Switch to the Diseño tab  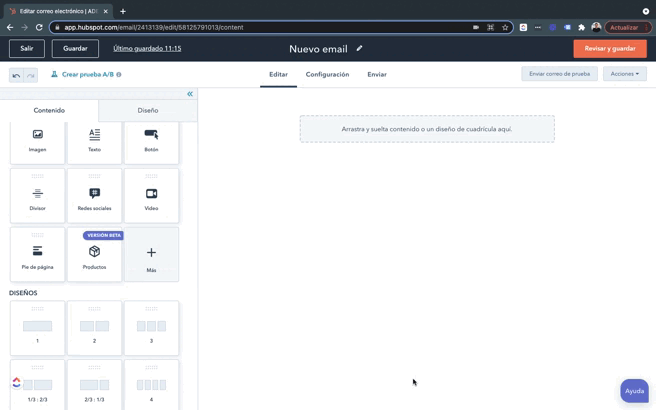[147, 110]
